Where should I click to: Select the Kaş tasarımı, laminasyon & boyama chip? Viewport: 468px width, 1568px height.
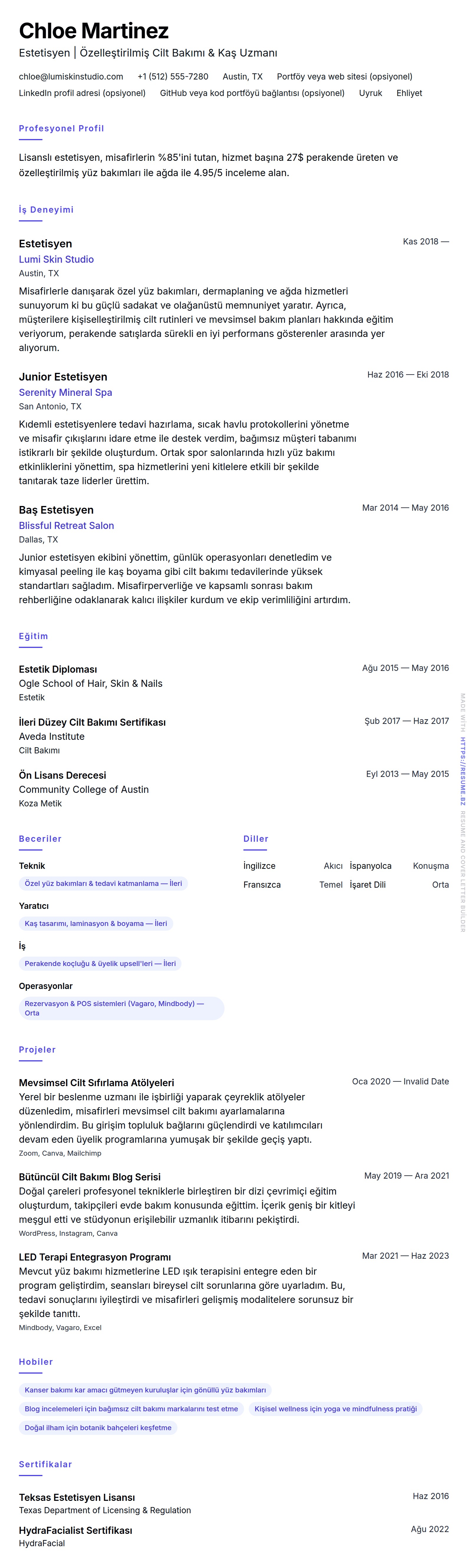tap(96, 923)
